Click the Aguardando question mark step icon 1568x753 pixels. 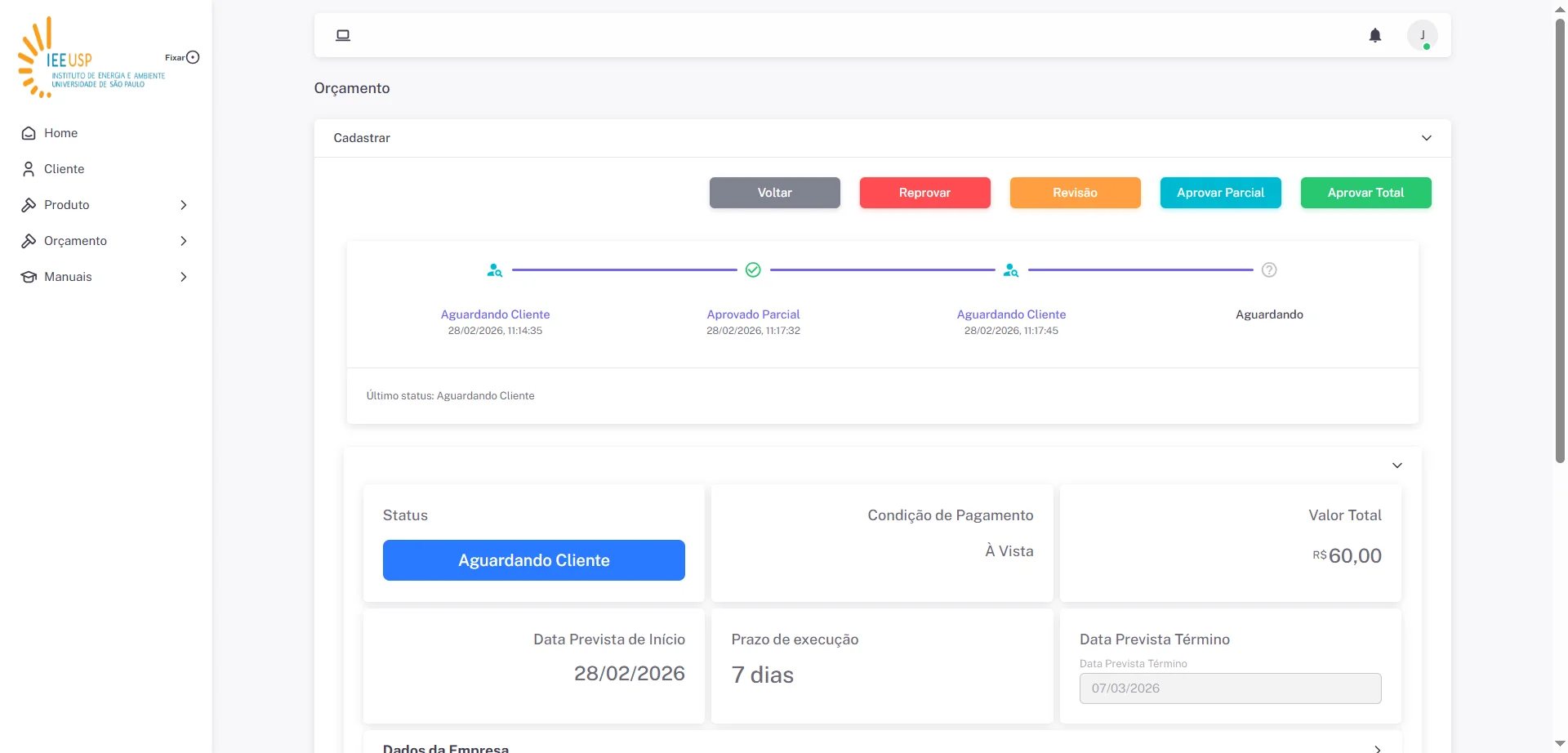tap(1269, 270)
